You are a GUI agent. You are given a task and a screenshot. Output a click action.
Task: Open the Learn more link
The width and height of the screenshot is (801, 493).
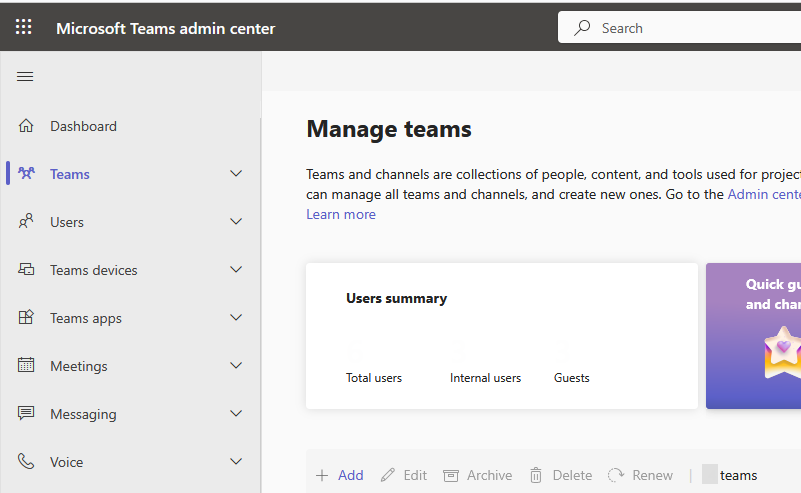(x=341, y=215)
